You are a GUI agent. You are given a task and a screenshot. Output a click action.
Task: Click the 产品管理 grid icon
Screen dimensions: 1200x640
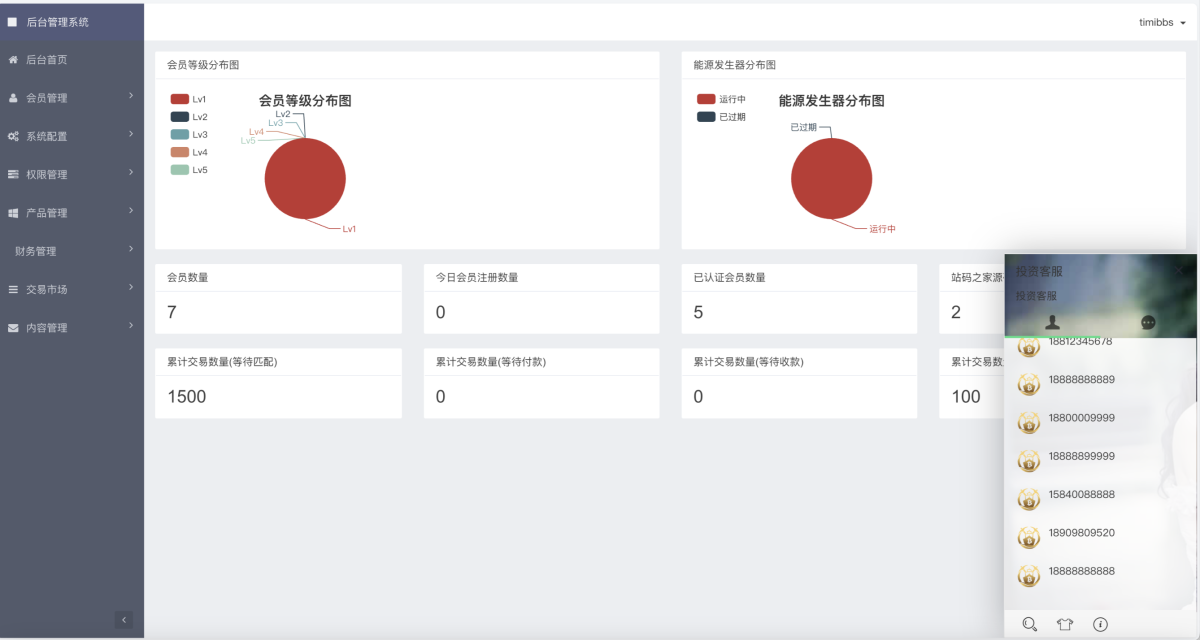coord(13,213)
